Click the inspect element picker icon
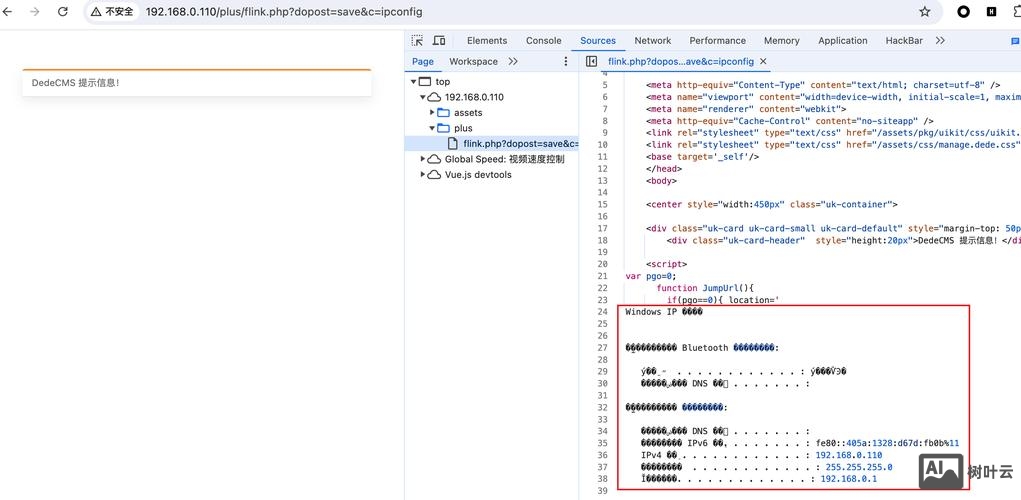 point(417,41)
